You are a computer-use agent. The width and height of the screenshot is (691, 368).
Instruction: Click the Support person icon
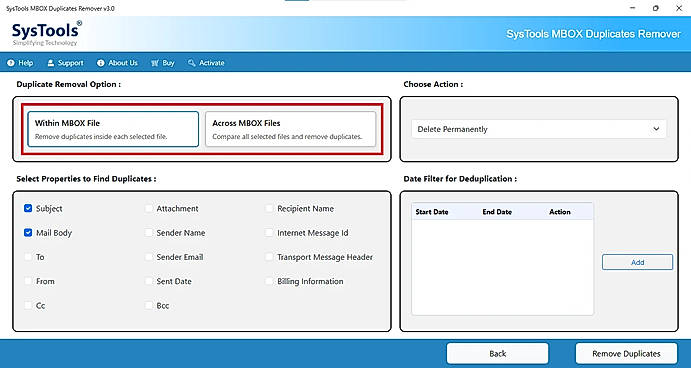point(51,63)
